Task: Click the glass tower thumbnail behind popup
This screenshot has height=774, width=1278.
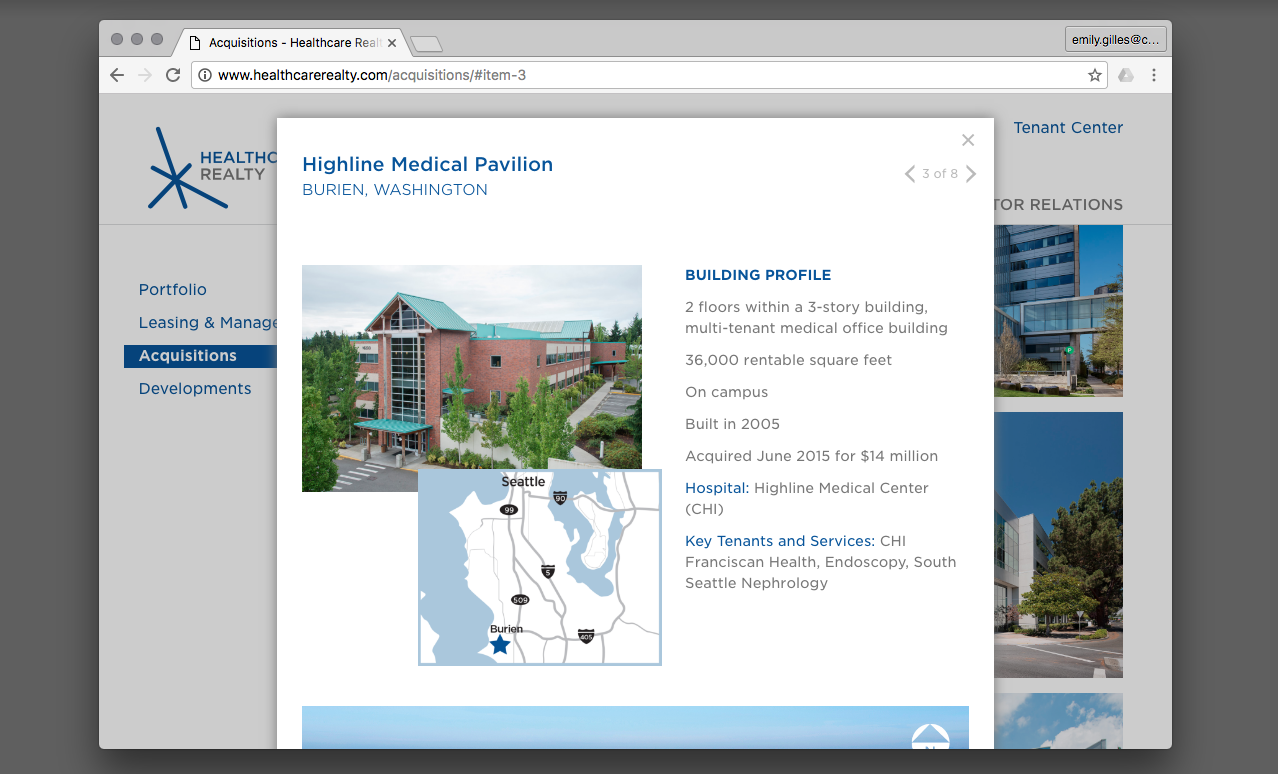Action: [1058, 311]
